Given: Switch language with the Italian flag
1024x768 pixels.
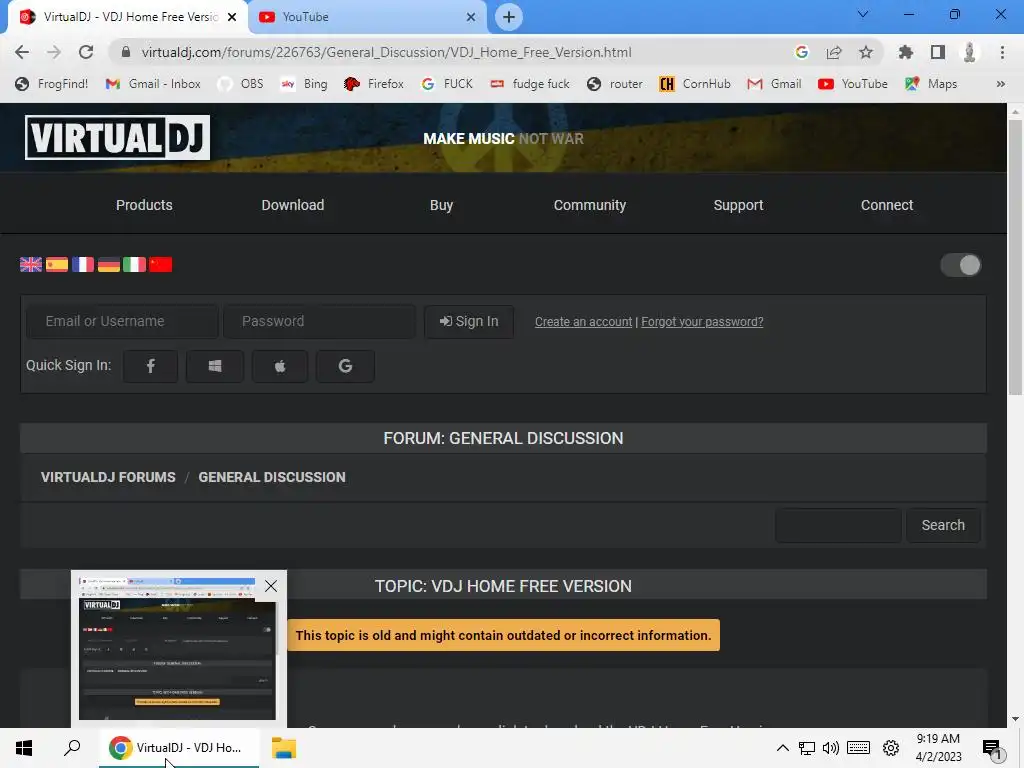Looking at the screenshot, I should click(135, 264).
